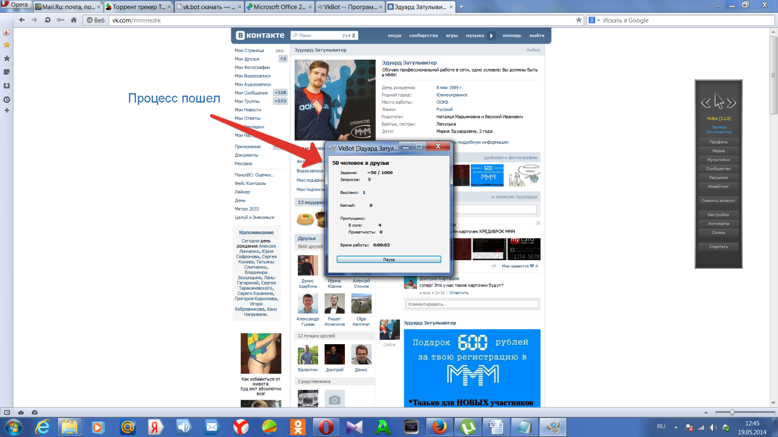Viewport: 778px width, 437px height.
Task: Go forward with the browser forward arrow
Action: click(x=34, y=20)
